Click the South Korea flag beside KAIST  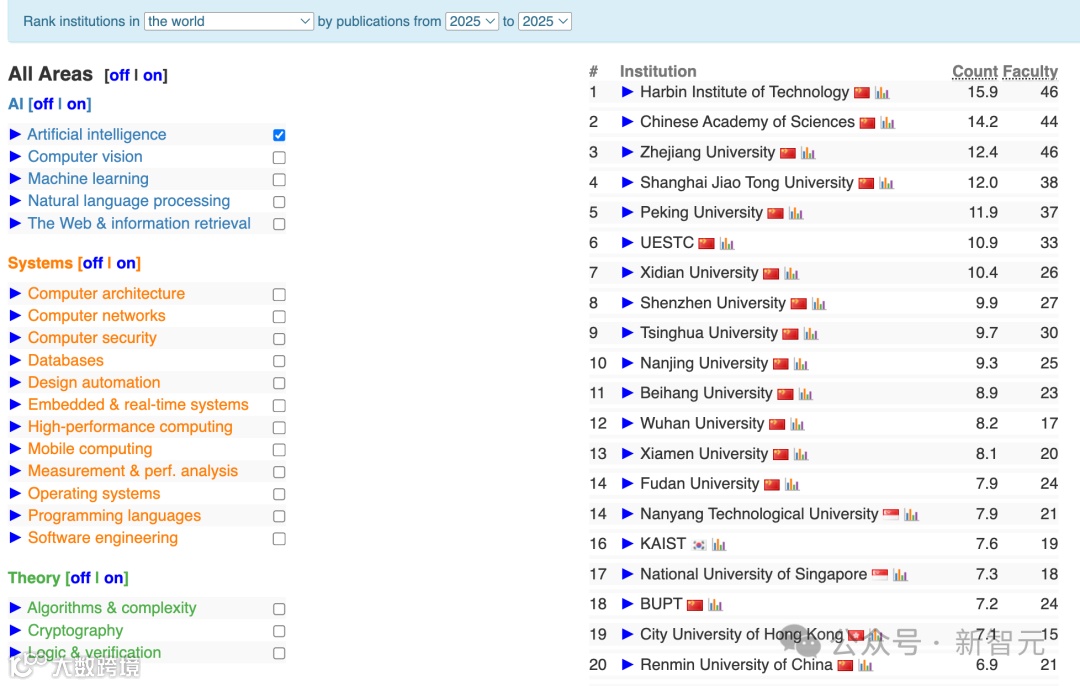699,545
